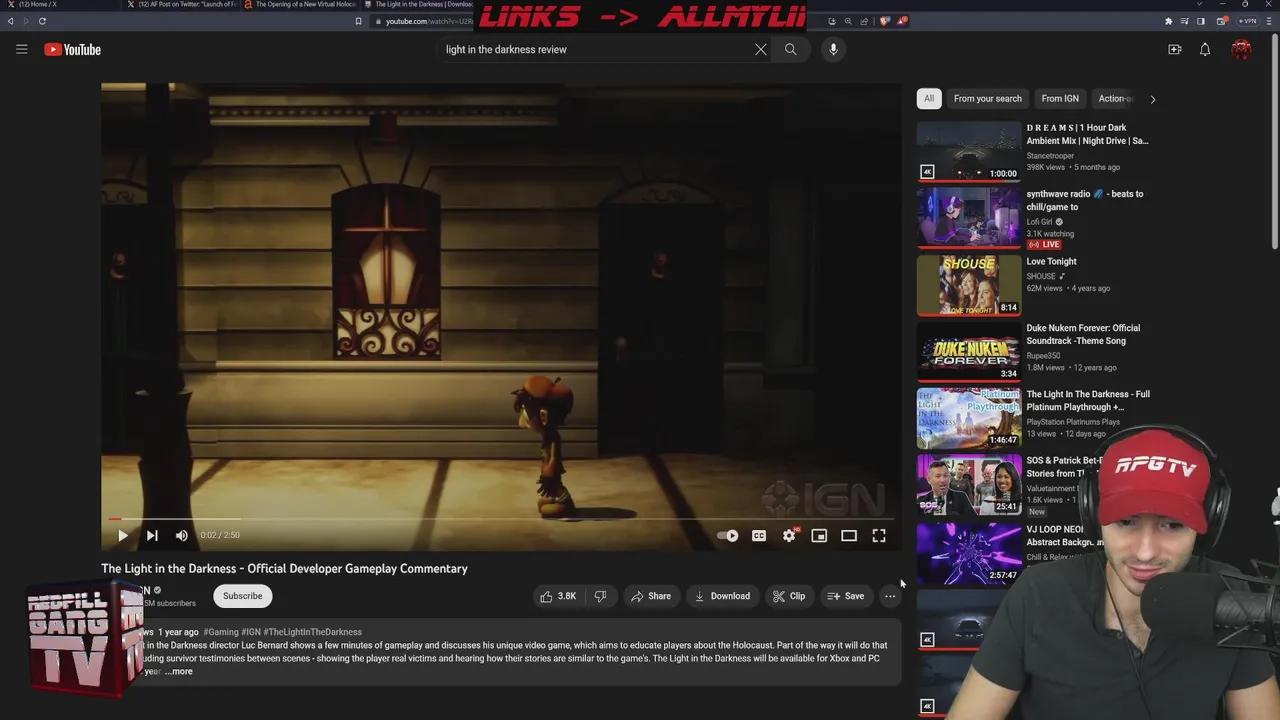Reload the browser page
1280x720 pixels.
click(42, 21)
